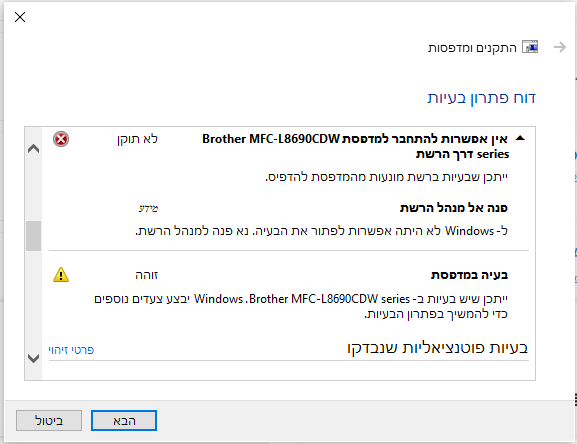Click the 'בעיות פוטנציאליות שנבדקו' section heading
Screen dimensions: 577x444
pyautogui.click(x=438, y=348)
